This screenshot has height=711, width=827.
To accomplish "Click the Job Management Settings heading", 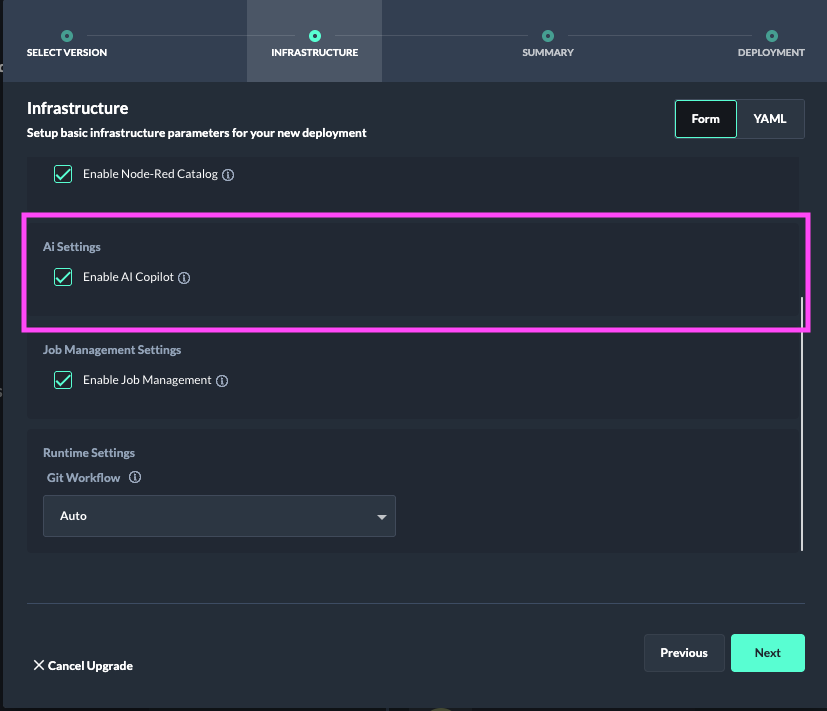I will (112, 350).
